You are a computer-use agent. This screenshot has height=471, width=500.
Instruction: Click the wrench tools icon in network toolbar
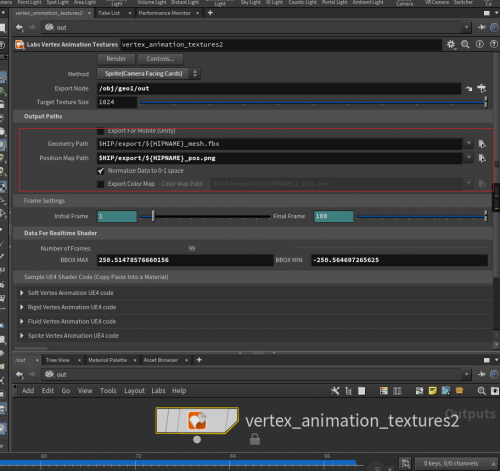(335, 391)
